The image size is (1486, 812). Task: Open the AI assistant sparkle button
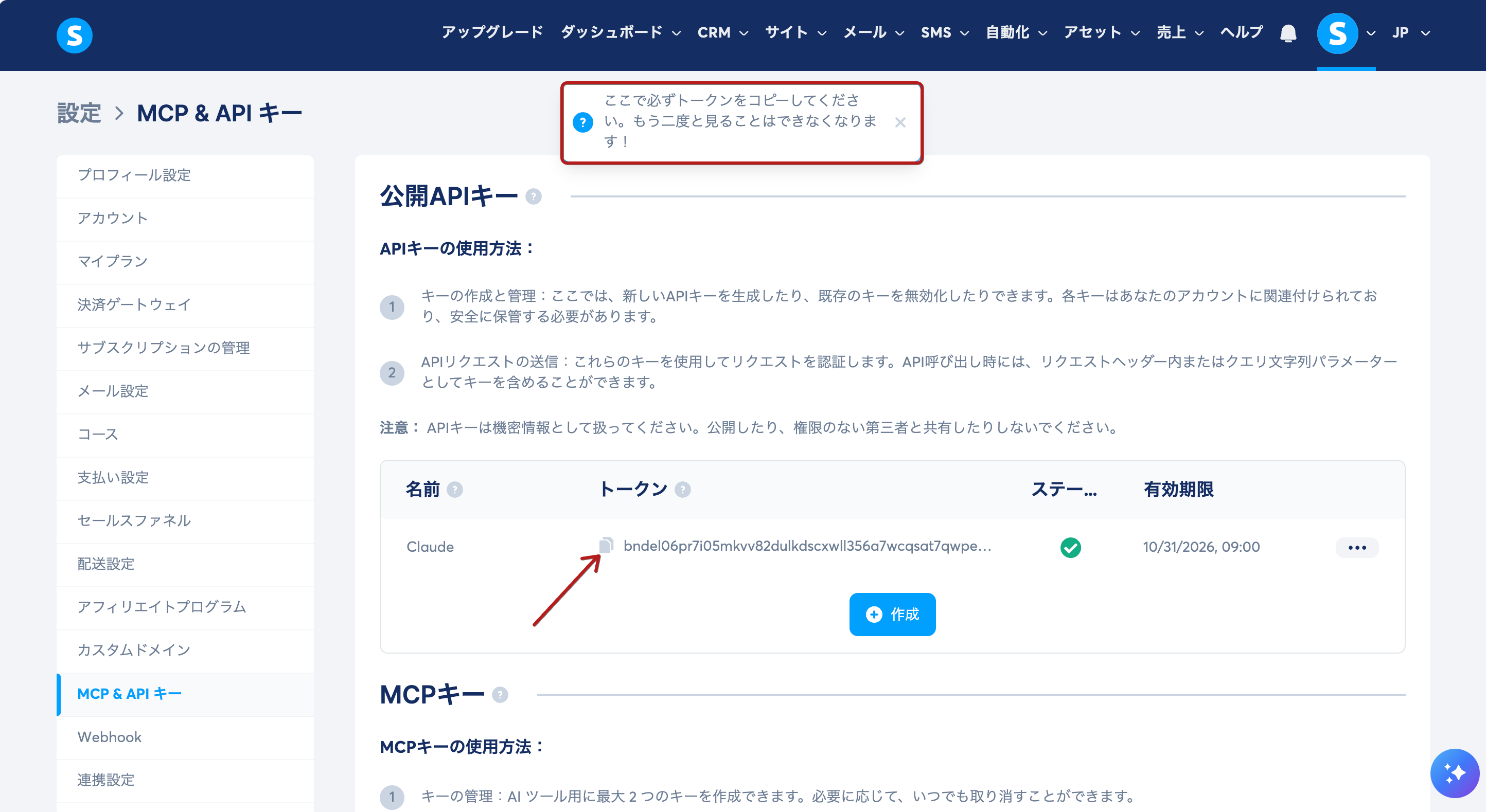(1454, 773)
